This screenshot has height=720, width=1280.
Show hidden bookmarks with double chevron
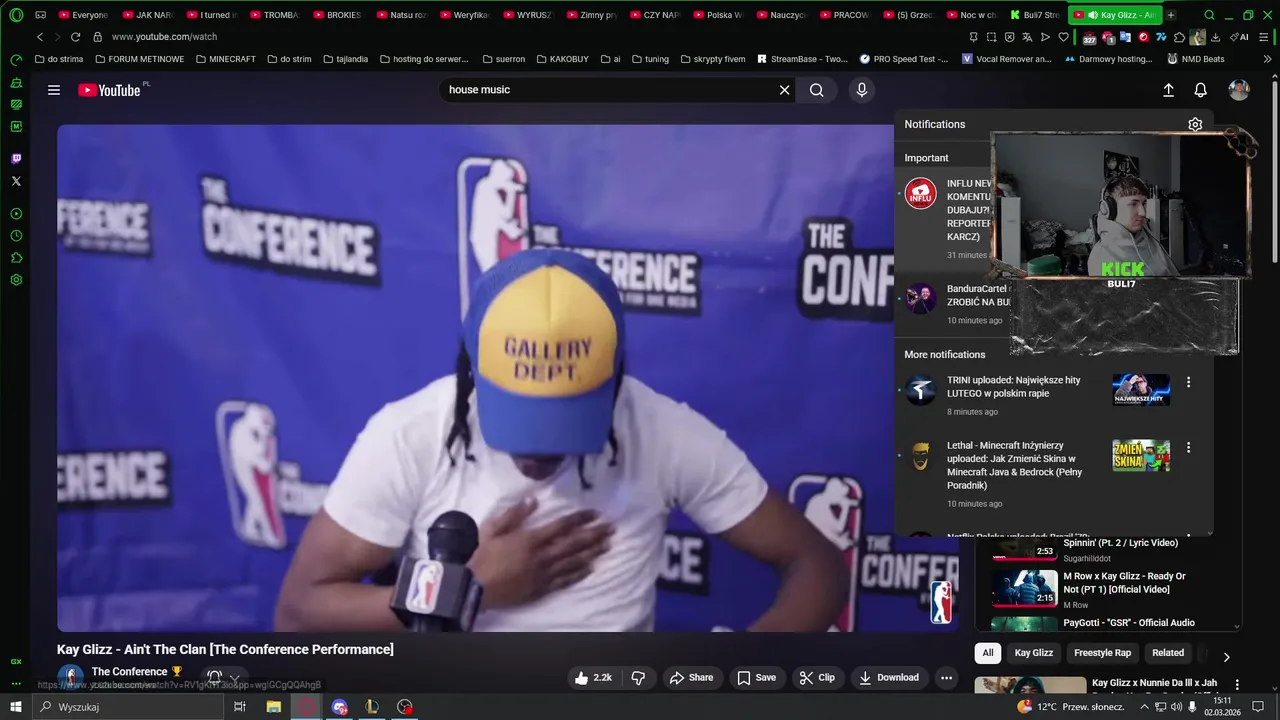(x=1267, y=59)
